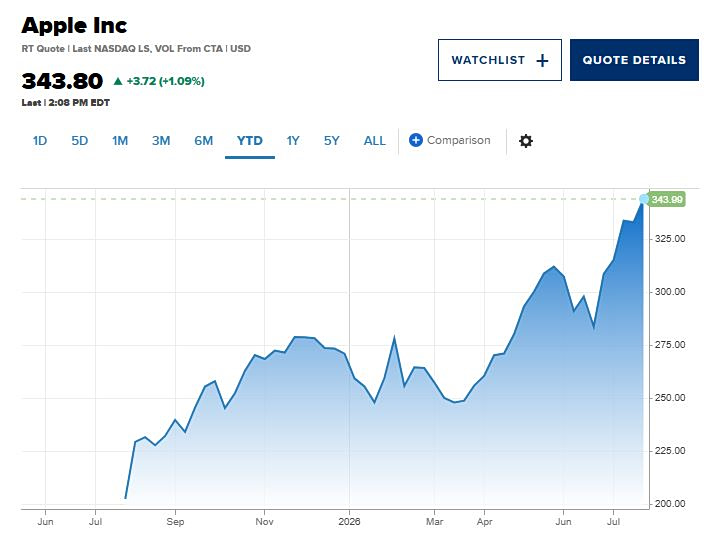Show the 1Y chart range
The image size is (716, 542).
coord(293,141)
